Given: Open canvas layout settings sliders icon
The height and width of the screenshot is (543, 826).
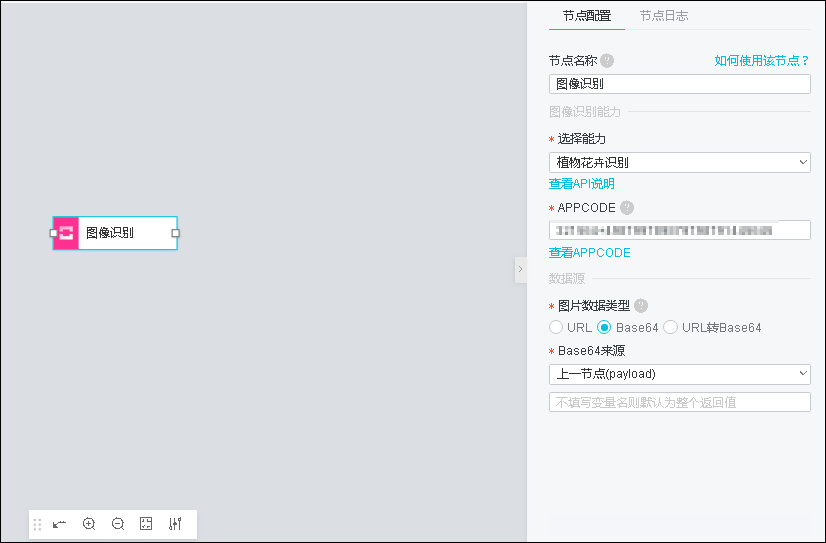Looking at the screenshot, I should coord(175,524).
